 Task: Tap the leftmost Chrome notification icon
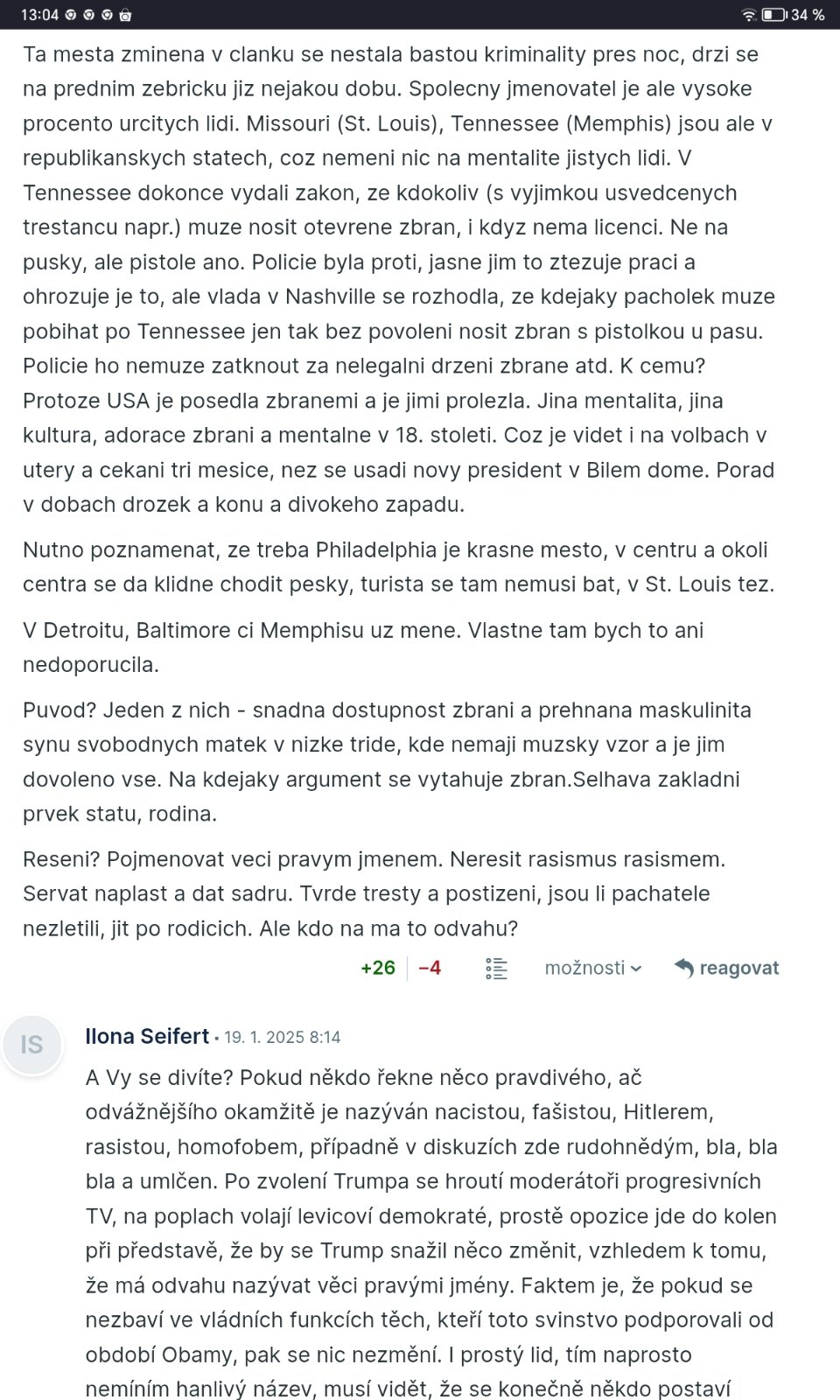[71, 15]
